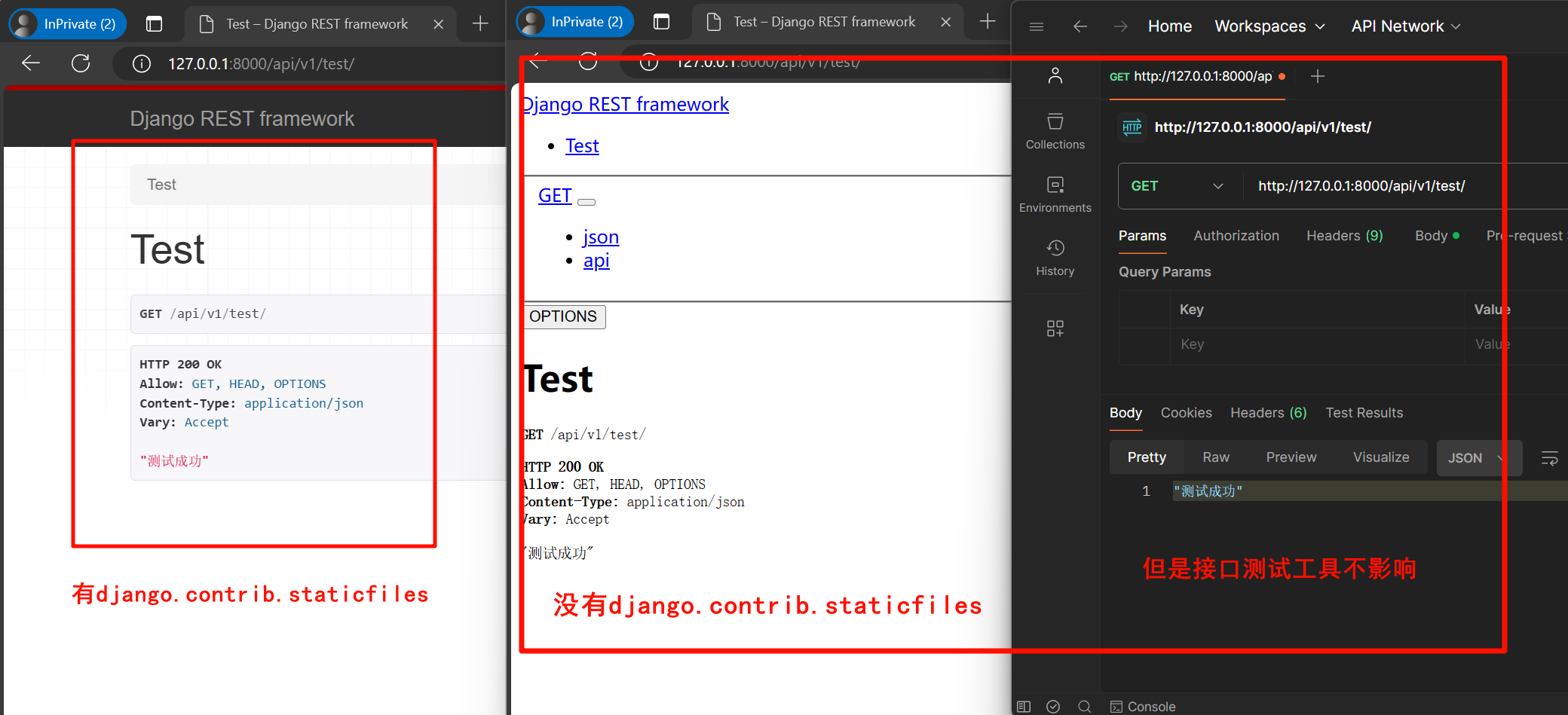Open Postman user profile sidebar icon

pos(1055,75)
